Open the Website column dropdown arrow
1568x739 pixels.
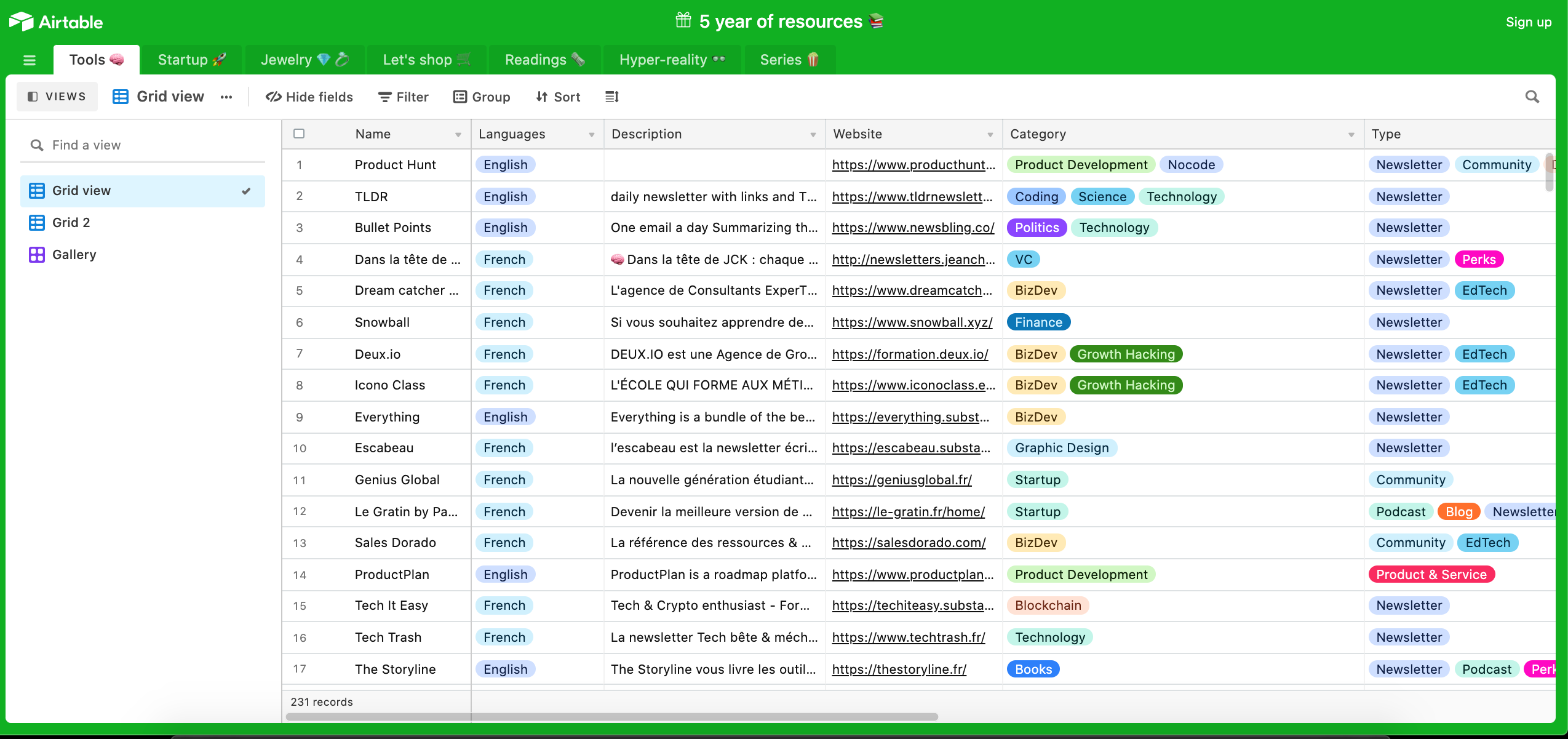(990, 134)
